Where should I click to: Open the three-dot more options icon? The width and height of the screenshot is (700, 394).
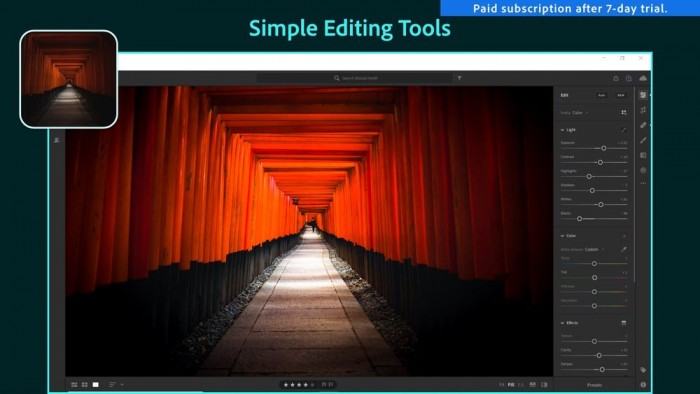(x=643, y=183)
